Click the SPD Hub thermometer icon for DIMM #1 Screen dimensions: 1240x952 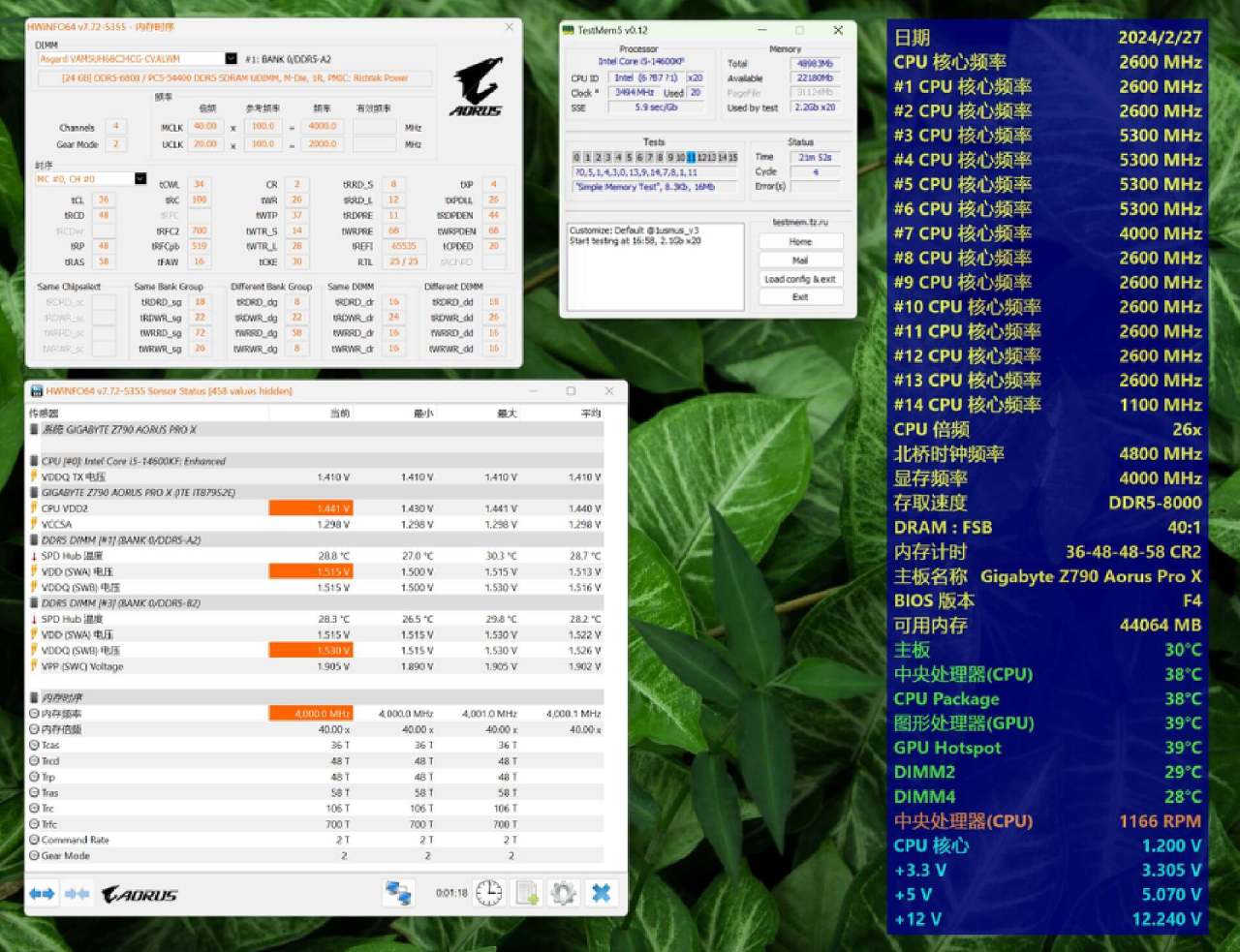coord(34,556)
